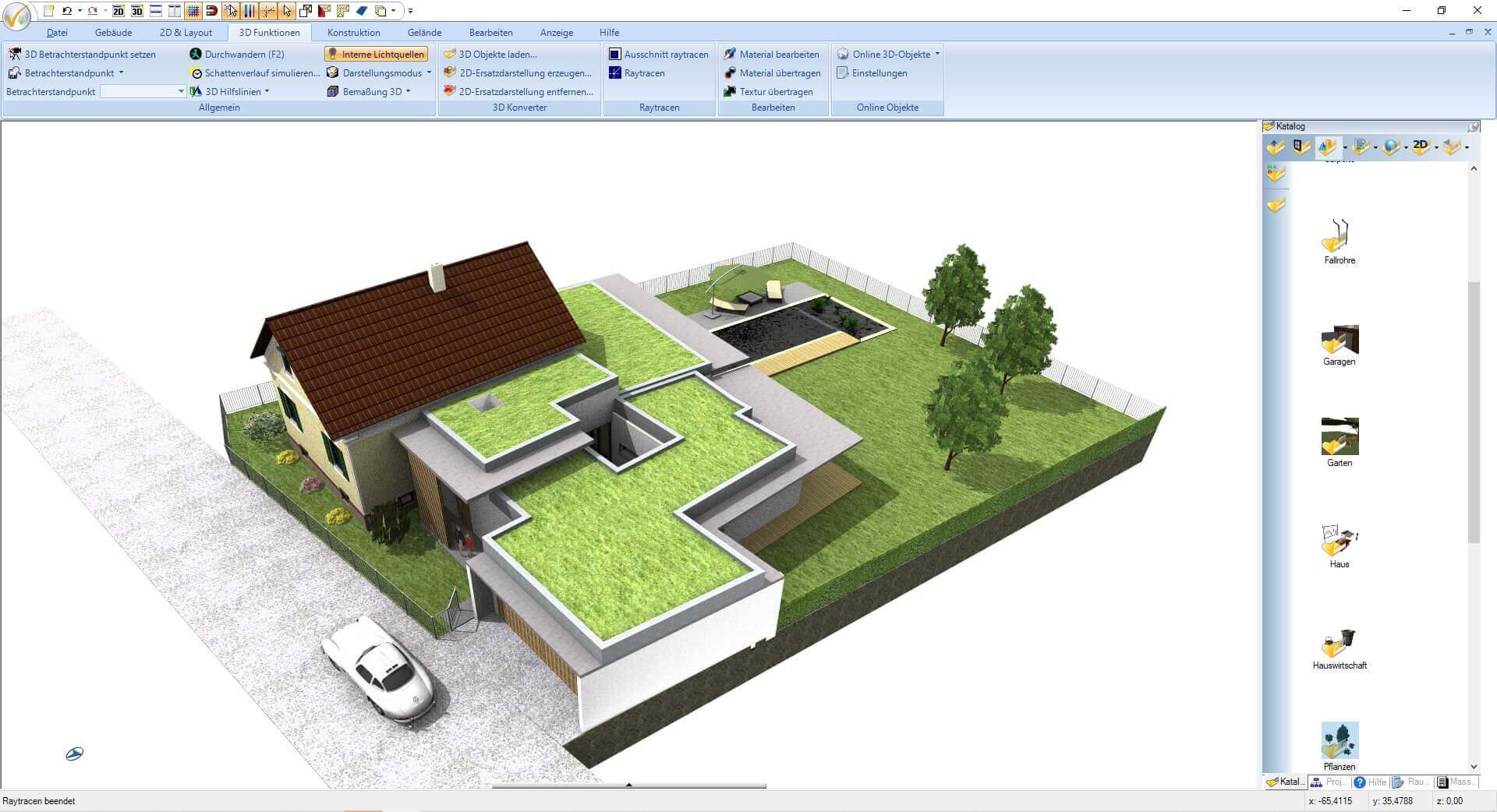Image resolution: width=1497 pixels, height=812 pixels.
Task: Toggle the grid display icon
Action: (x=192, y=12)
